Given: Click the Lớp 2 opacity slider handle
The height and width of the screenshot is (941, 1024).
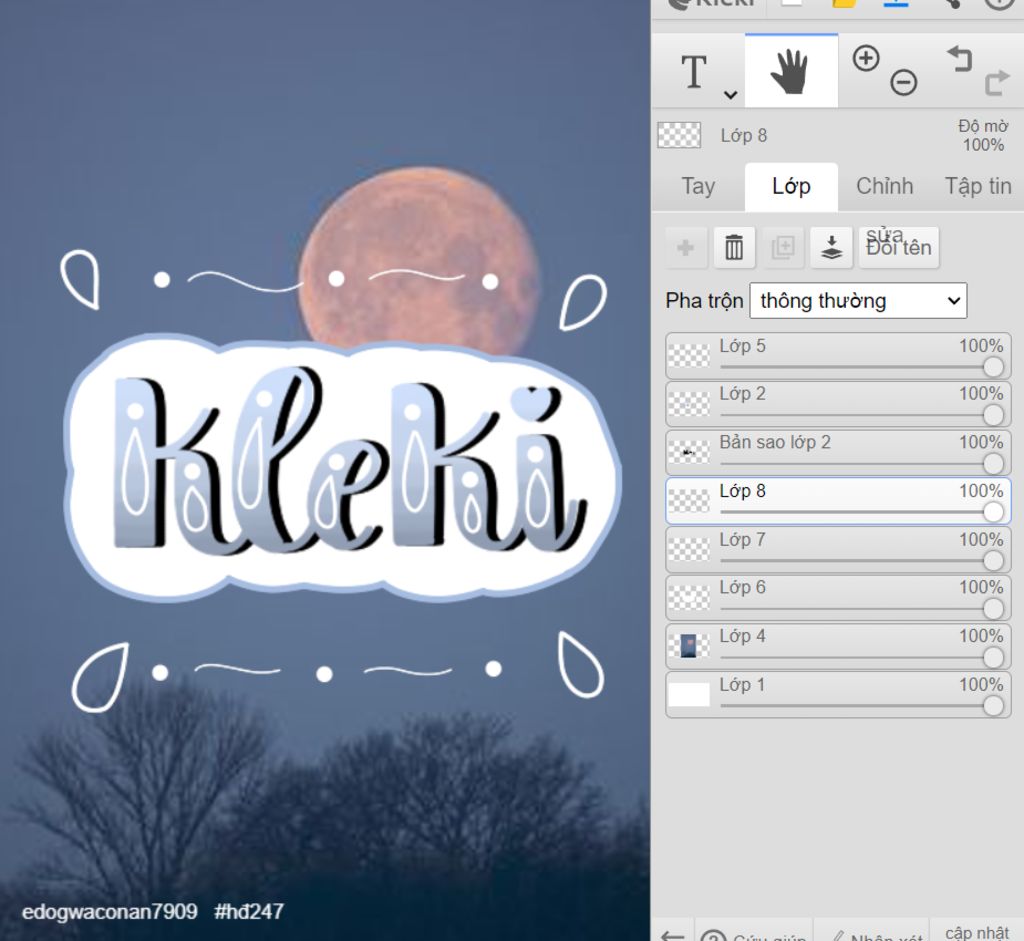Looking at the screenshot, I should pyautogui.click(x=993, y=415).
